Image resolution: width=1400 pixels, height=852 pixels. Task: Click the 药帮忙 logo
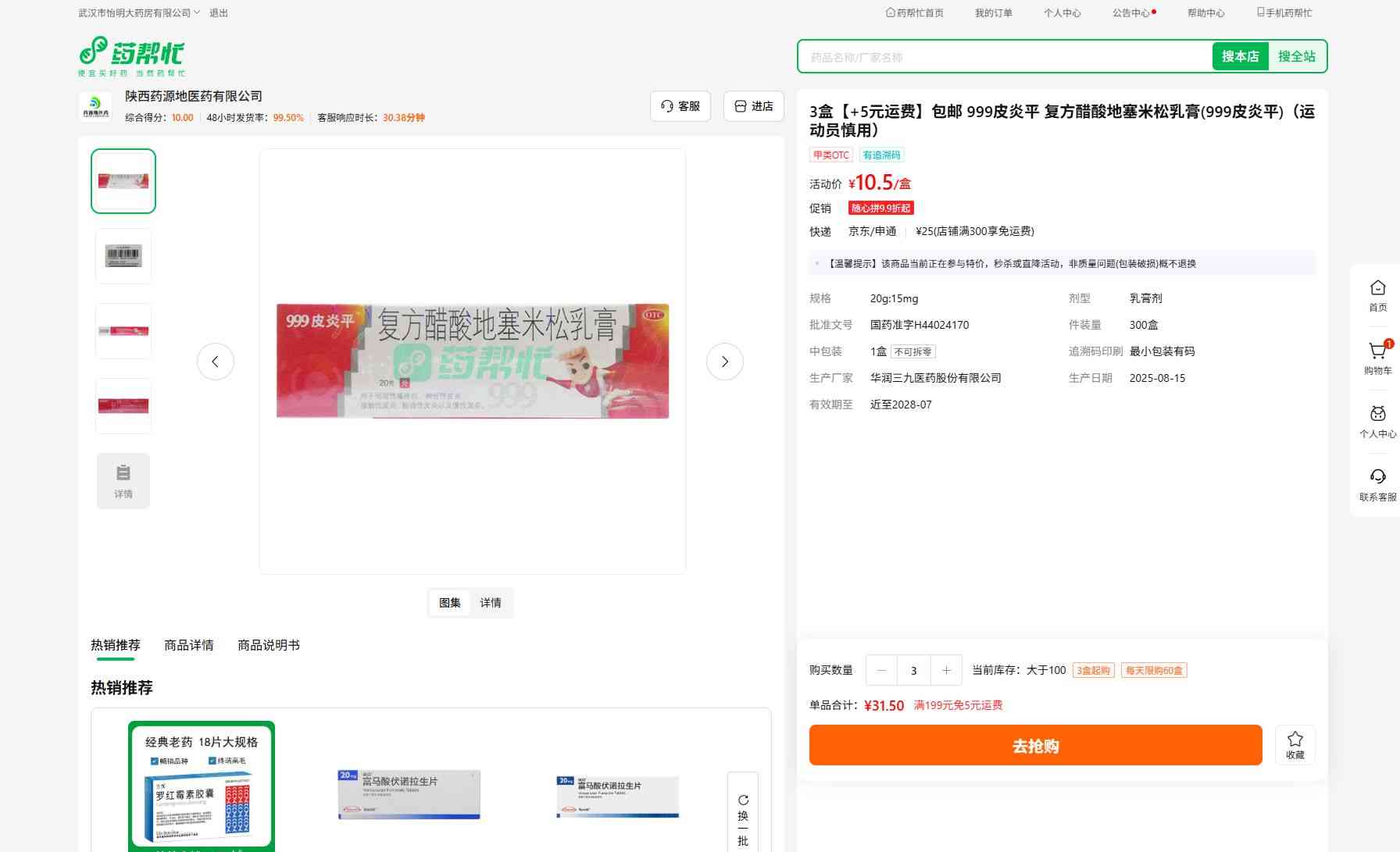[131, 55]
